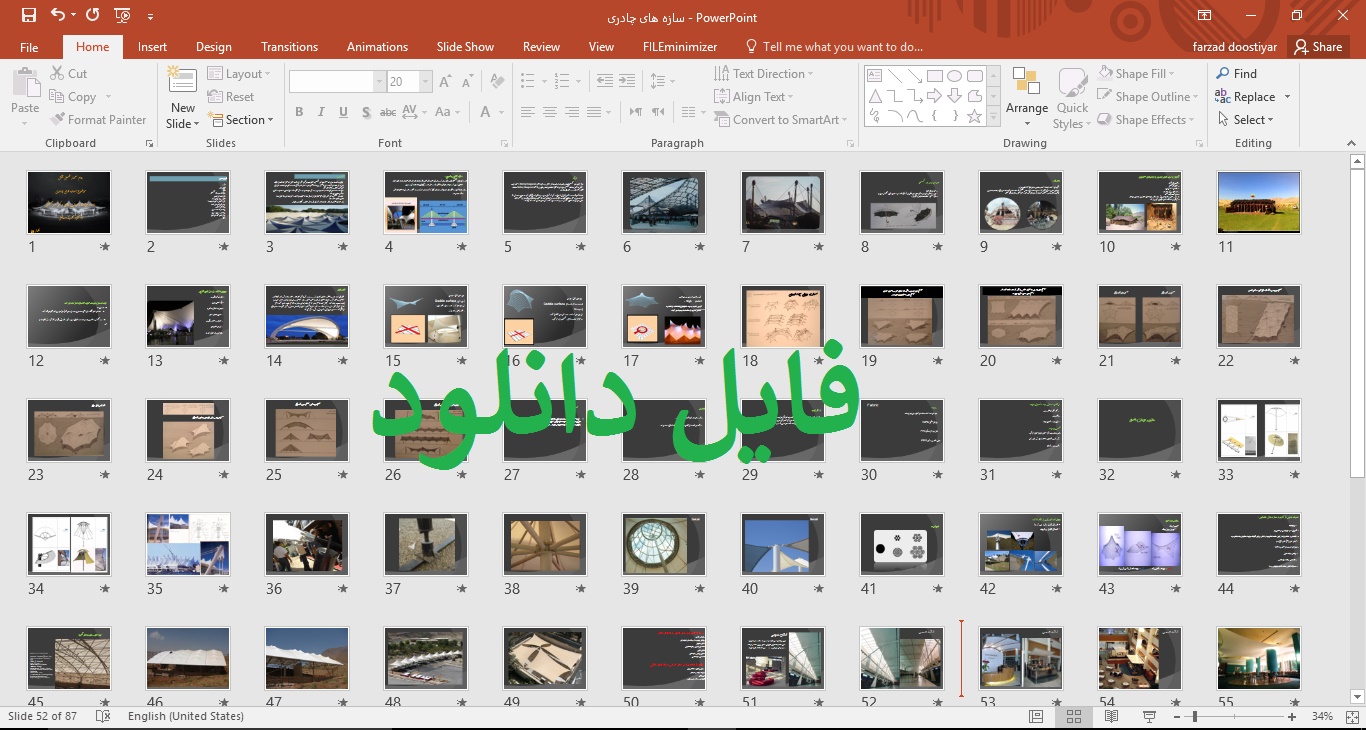The width and height of the screenshot is (1366, 730).
Task: Open the File tab
Action: pos(29,47)
